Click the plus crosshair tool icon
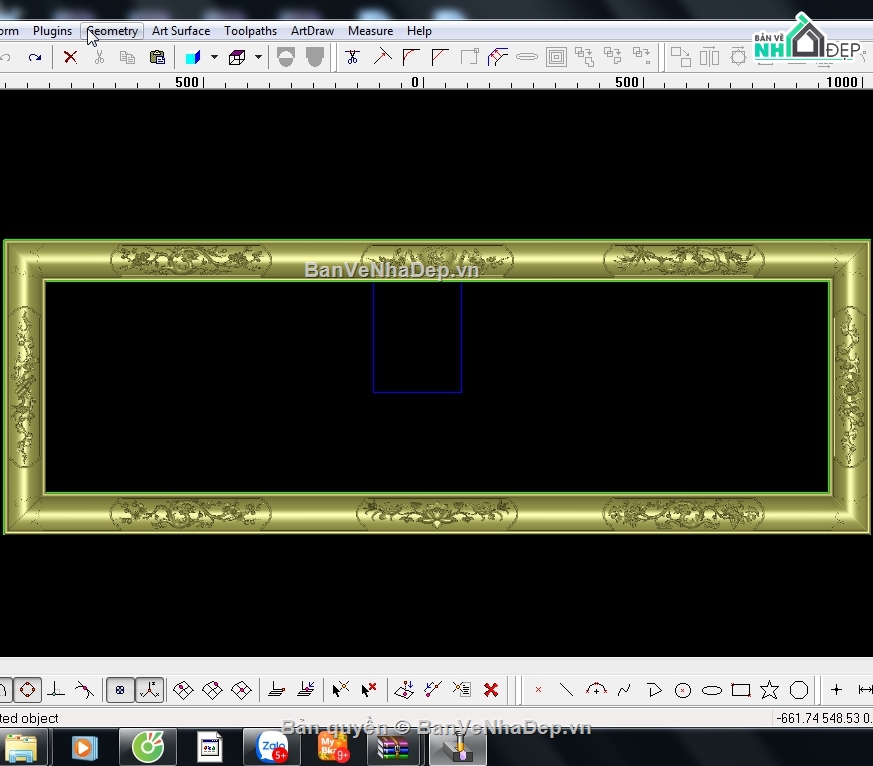 click(x=836, y=690)
